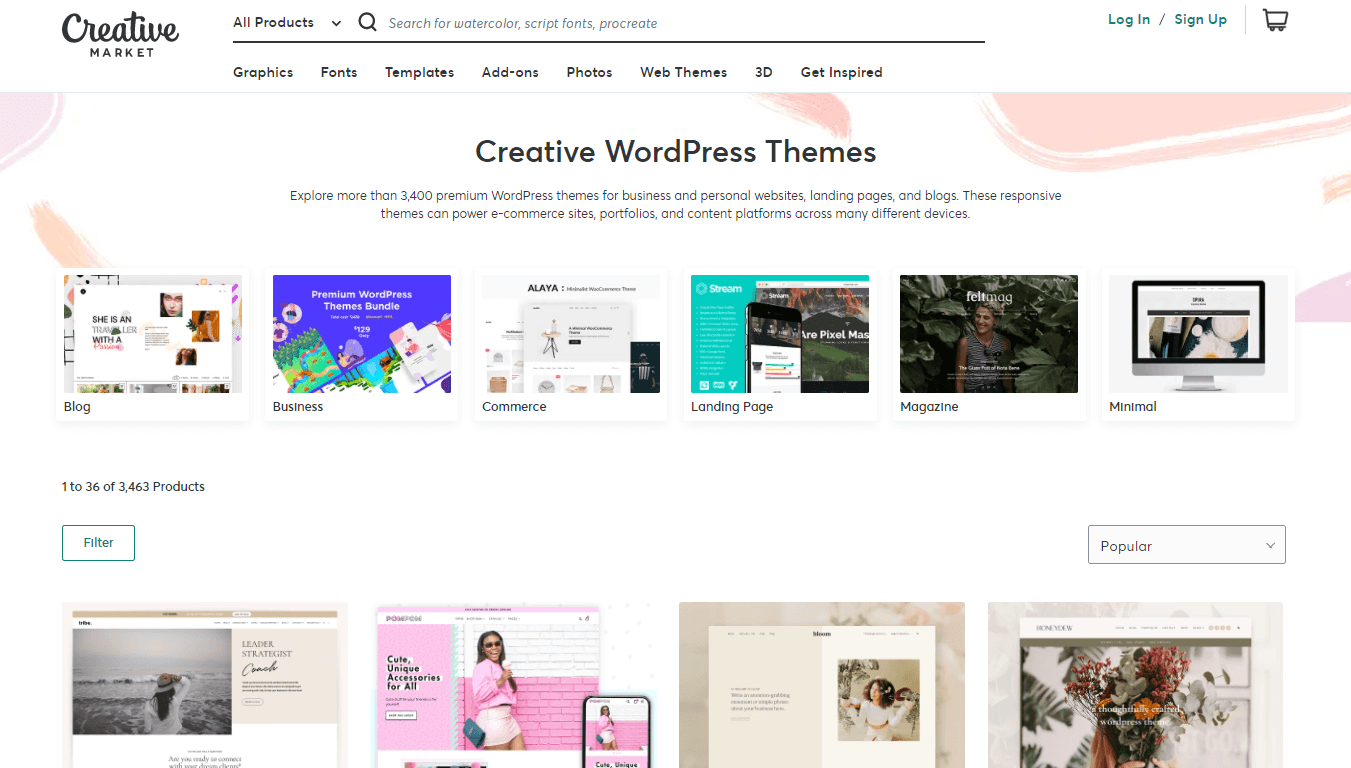Open the shopping cart icon
The image size is (1351, 768).
coord(1275,19)
